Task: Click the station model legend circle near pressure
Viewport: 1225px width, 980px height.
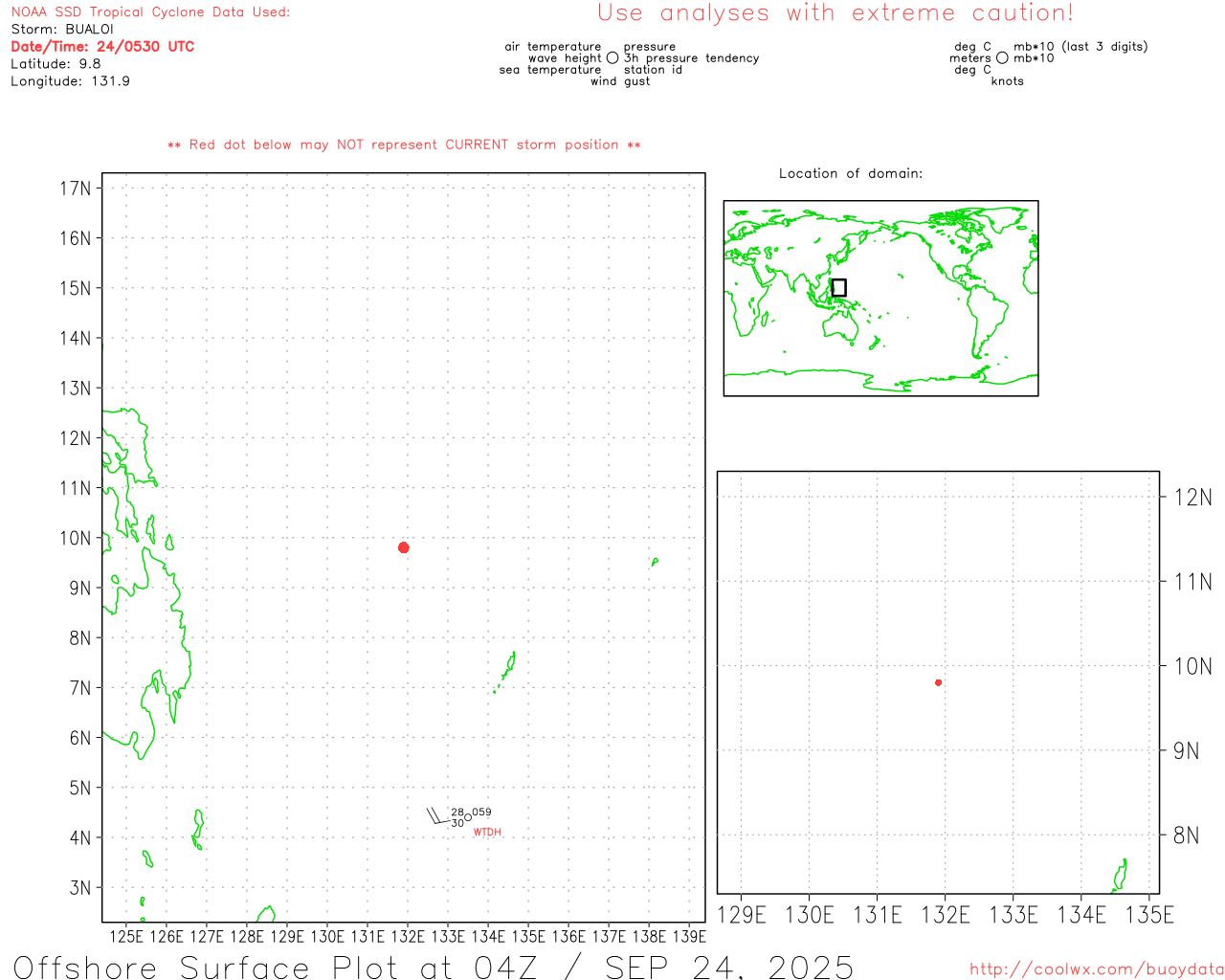Action: (x=612, y=58)
